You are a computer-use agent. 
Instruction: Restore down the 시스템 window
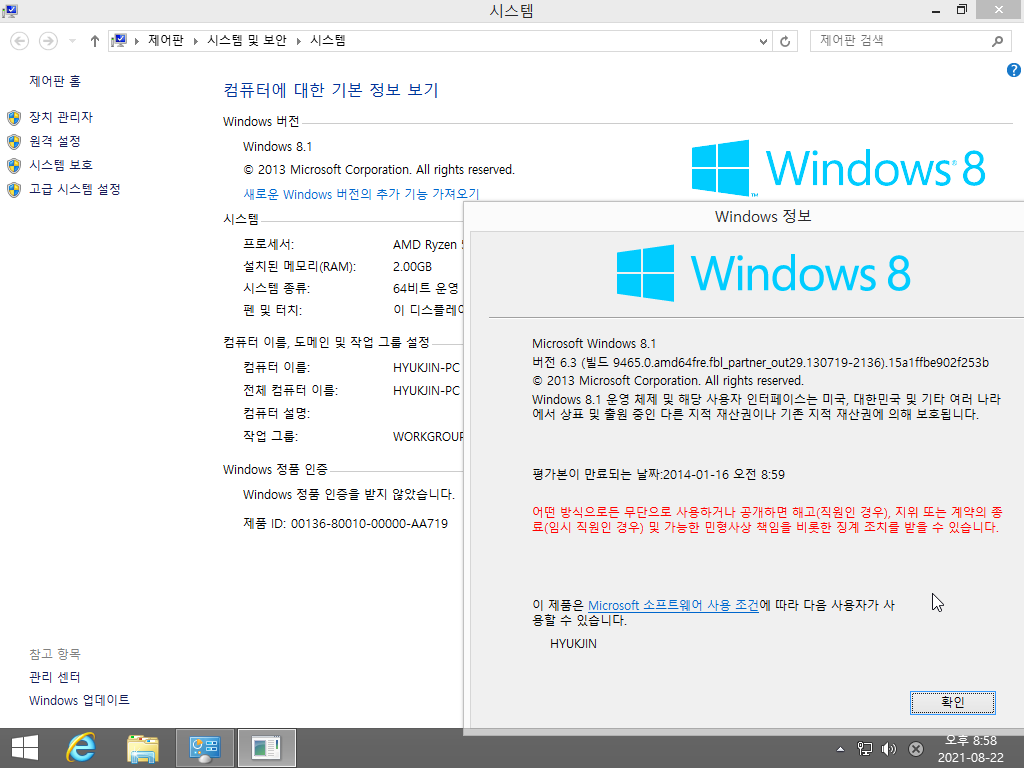click(961, 10)
